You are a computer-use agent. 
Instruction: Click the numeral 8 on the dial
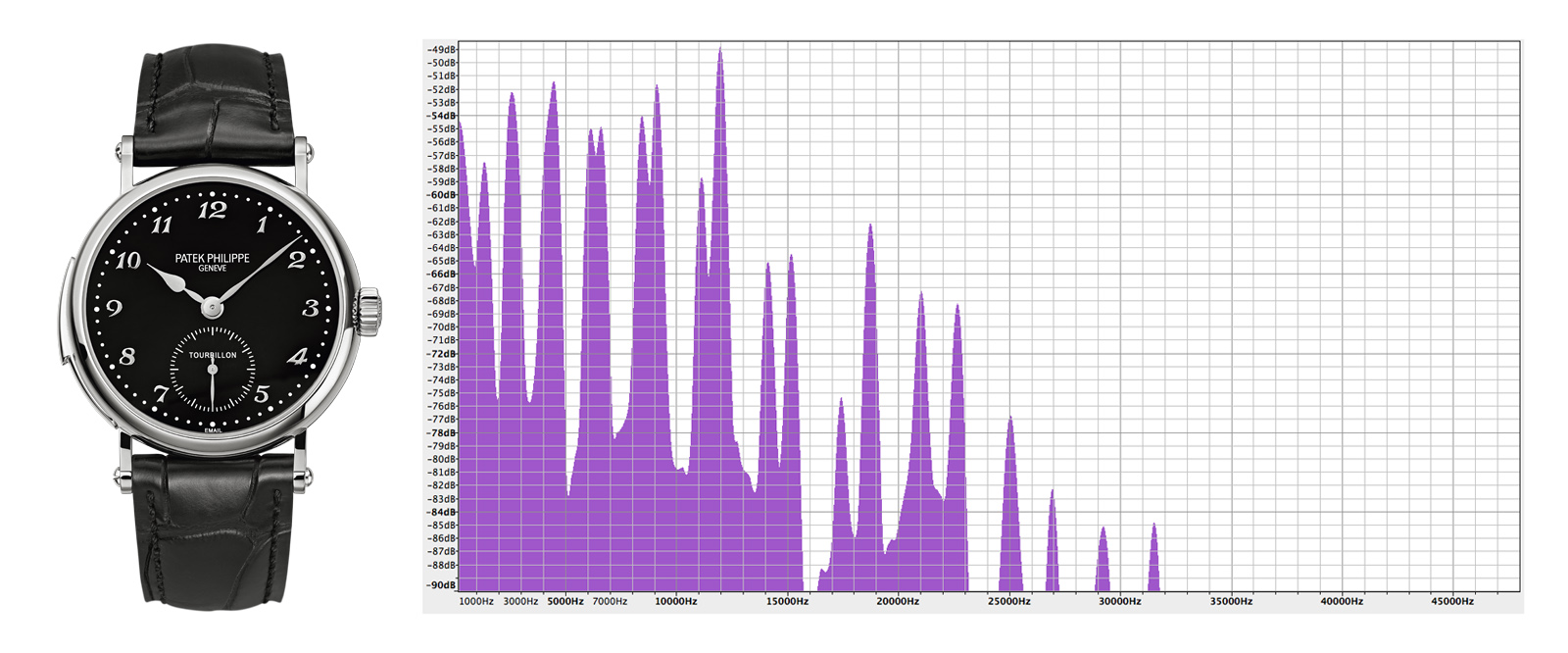coord(127,357)
